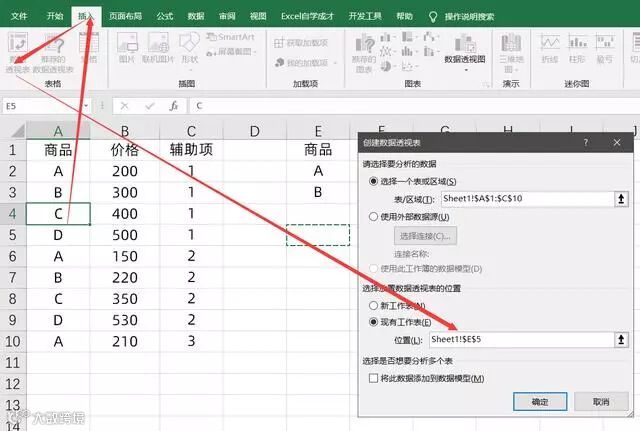Viewport: 640px width, 431px height.
Task: Insert a SmartArt graphic
Action: click(230, 37)
